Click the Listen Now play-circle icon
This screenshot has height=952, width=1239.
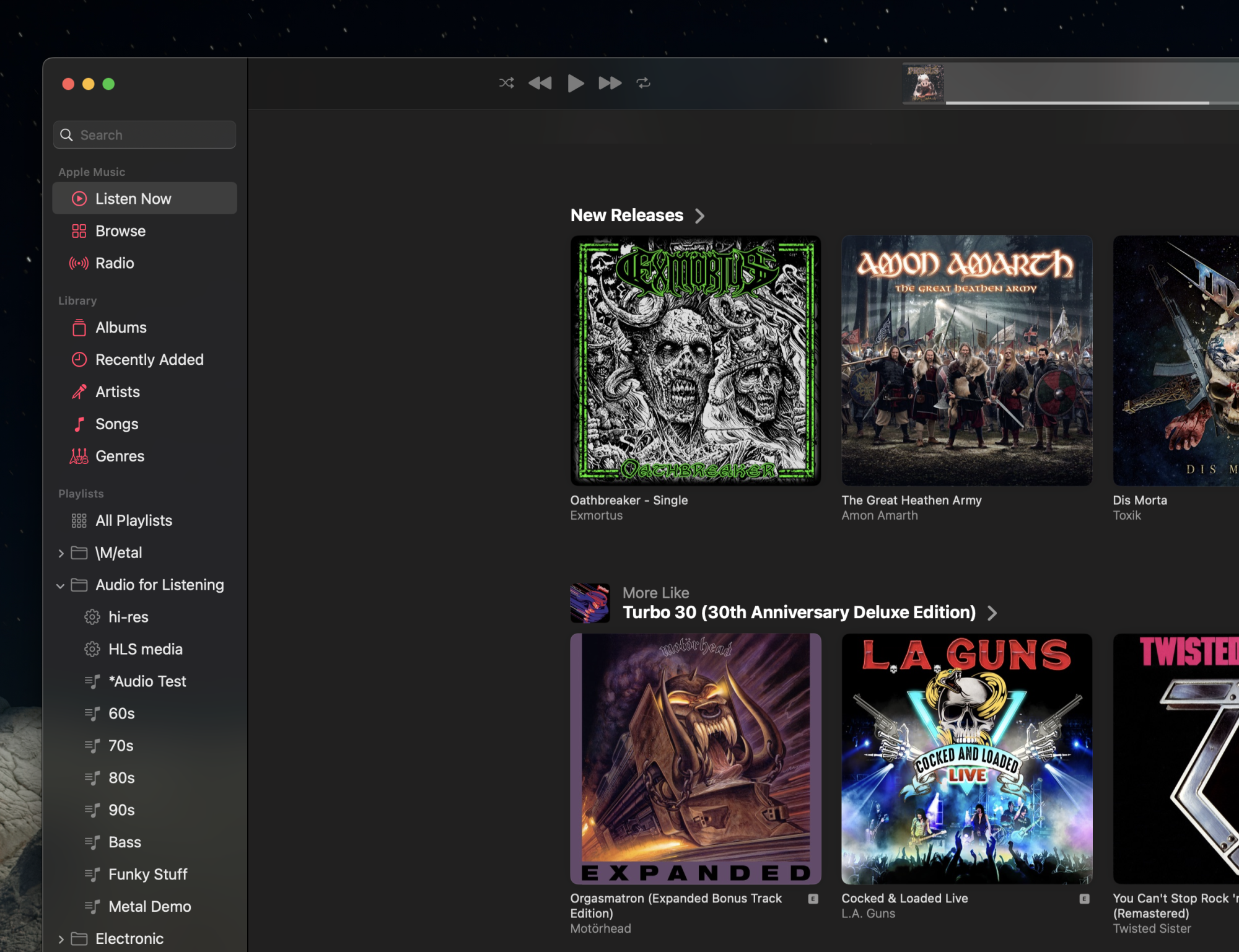click(x=79, y=198)
